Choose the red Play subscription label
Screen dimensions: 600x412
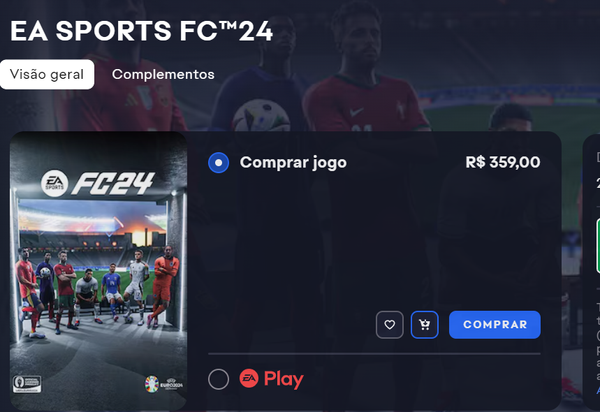284,379
